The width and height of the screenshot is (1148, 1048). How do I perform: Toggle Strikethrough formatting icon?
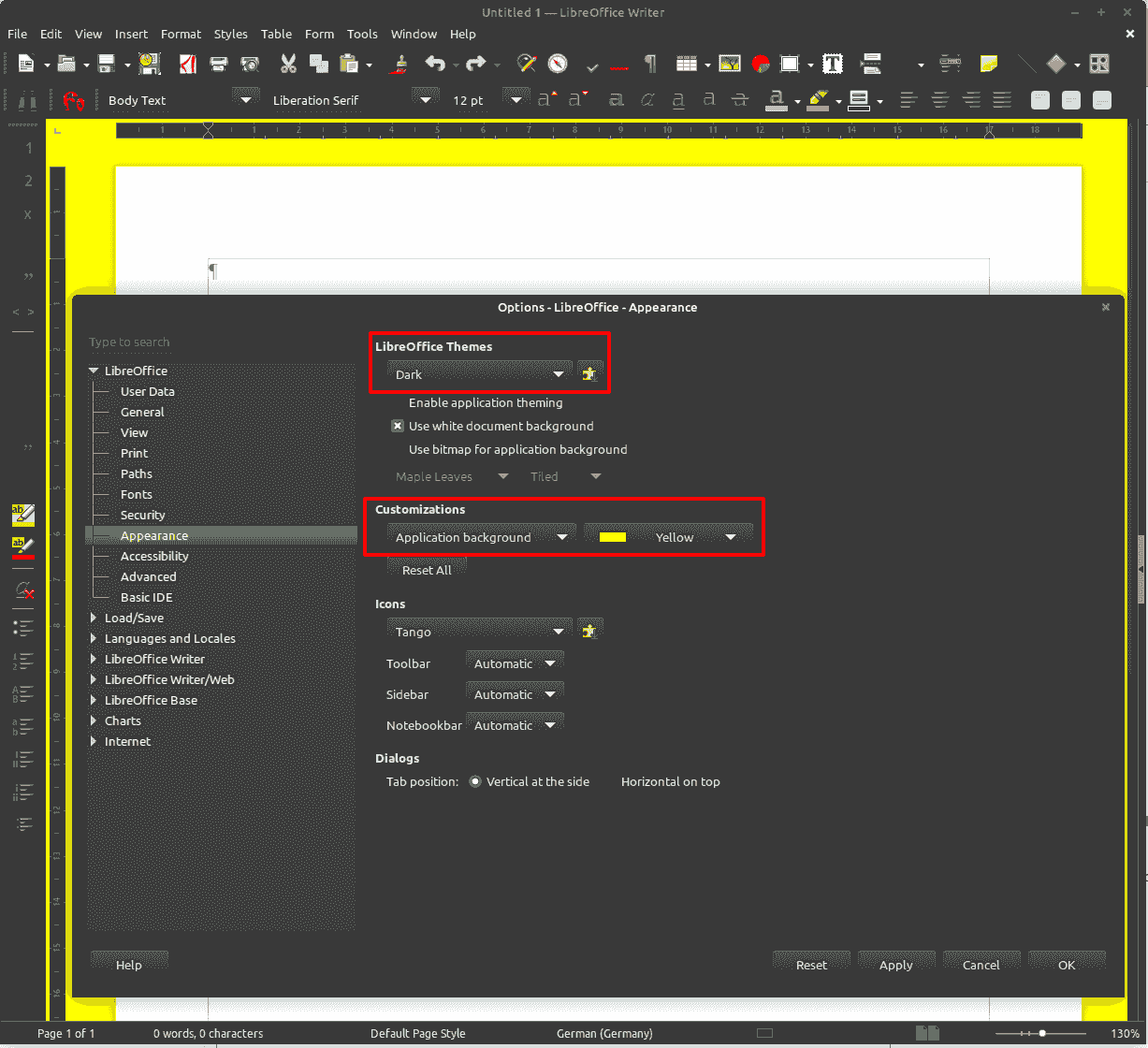740,99
